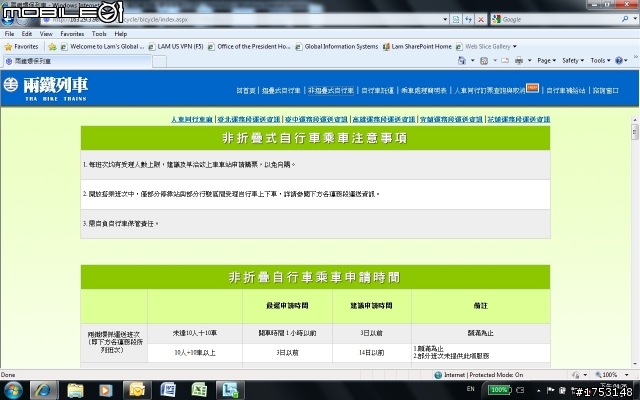This screenshot has height=400, width=640.
Task: Expand the command bar overflow chevron
Action: [636, 57]
